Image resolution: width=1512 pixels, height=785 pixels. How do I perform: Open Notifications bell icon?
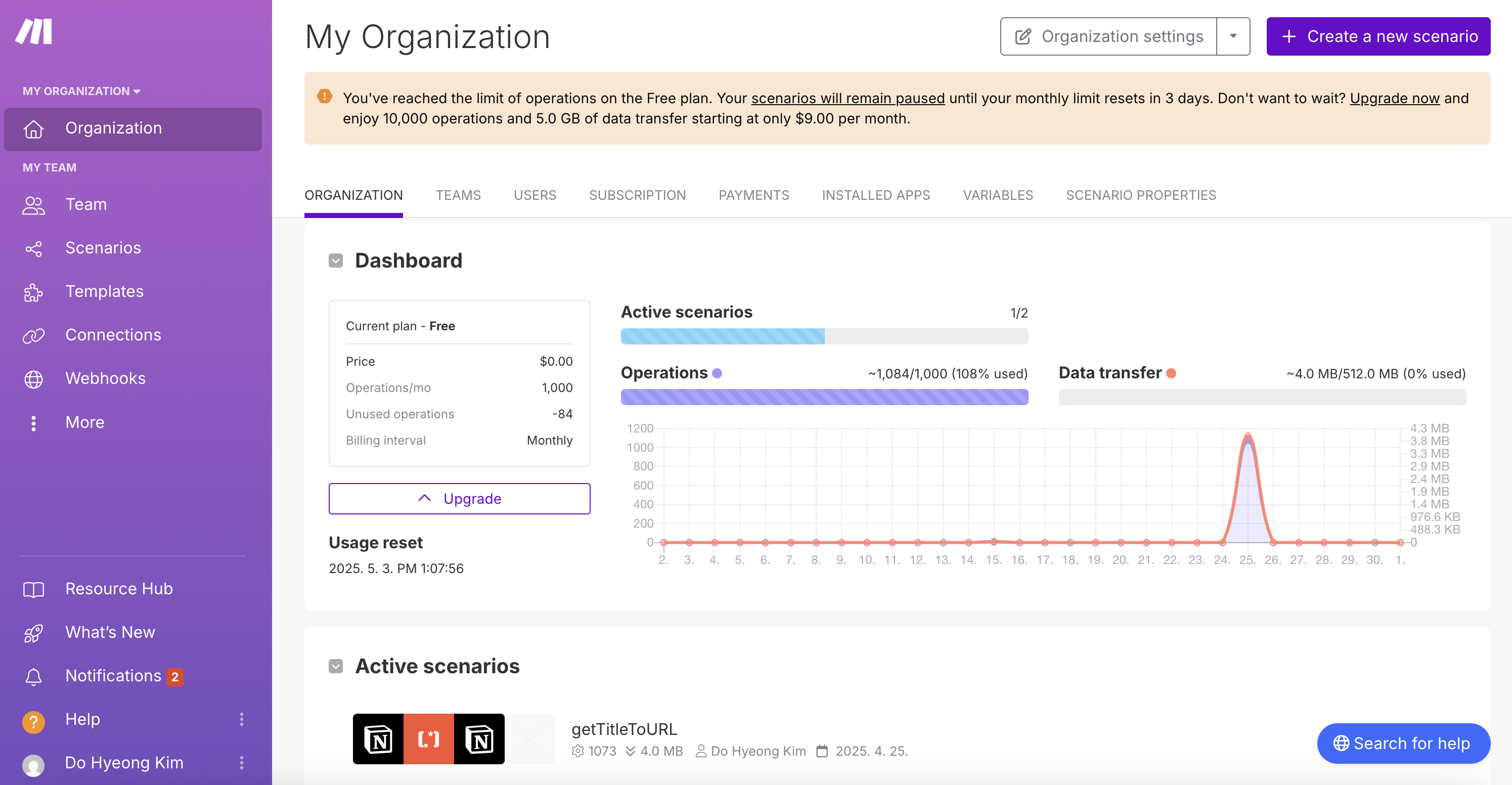pos(33,676)
